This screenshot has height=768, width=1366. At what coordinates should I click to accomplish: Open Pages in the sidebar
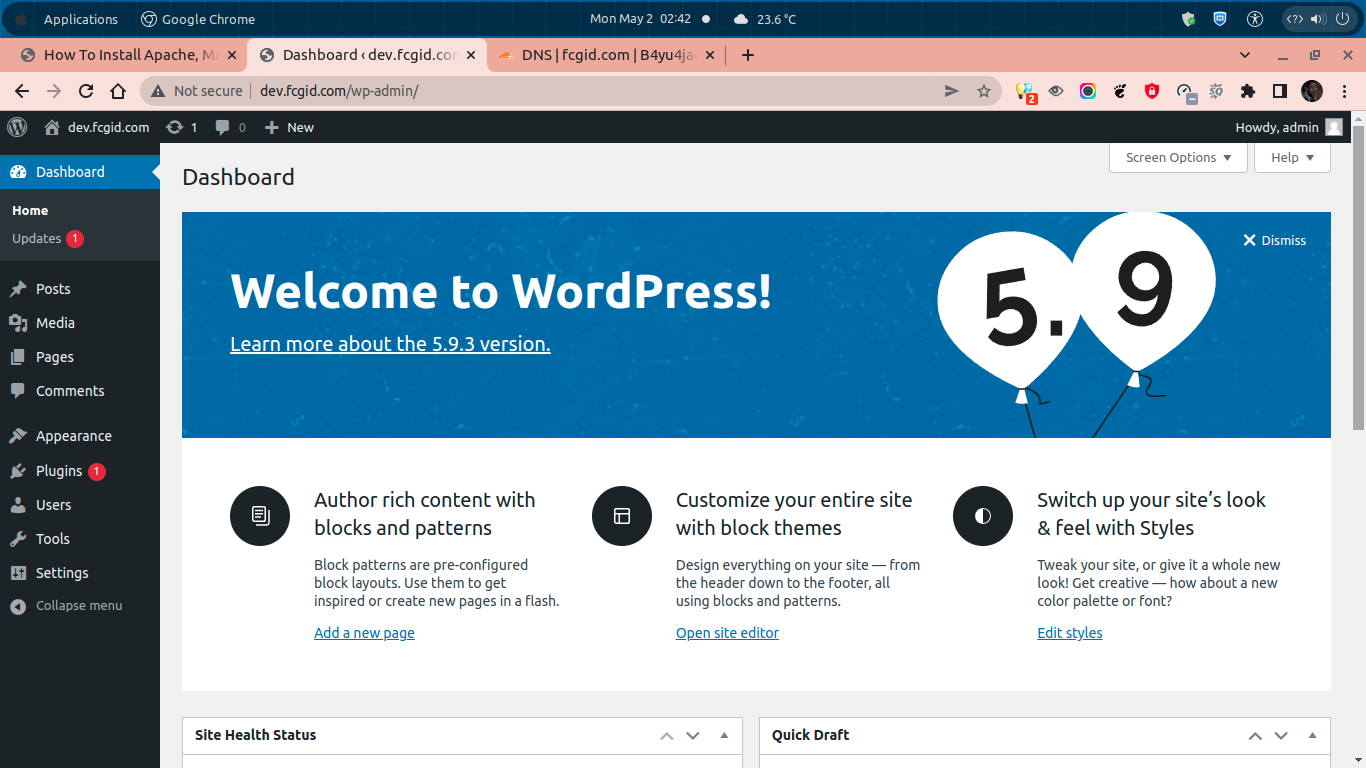click(80, 357)
